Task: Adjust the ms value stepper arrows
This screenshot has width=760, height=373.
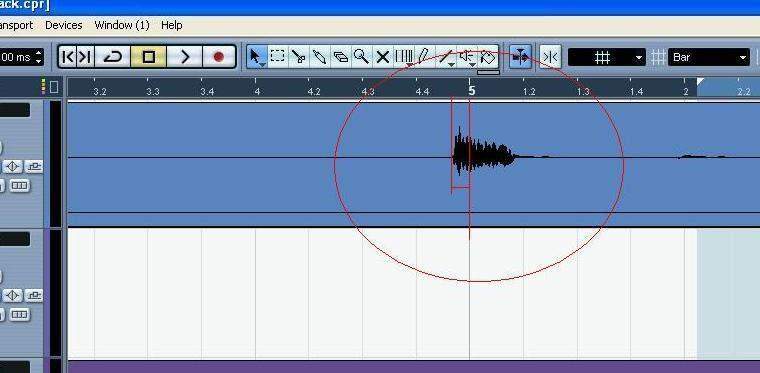Action: point(39,57)
